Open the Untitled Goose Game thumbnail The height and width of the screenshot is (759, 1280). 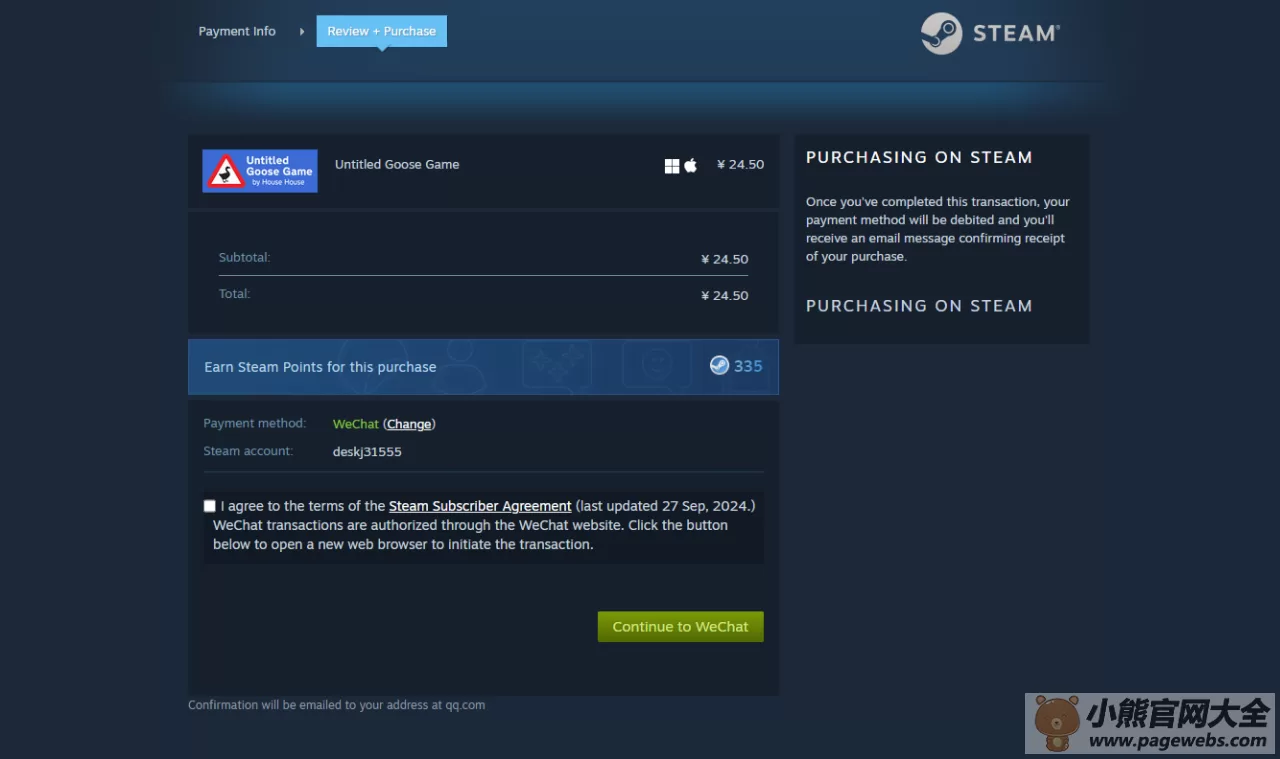[260, 171]
